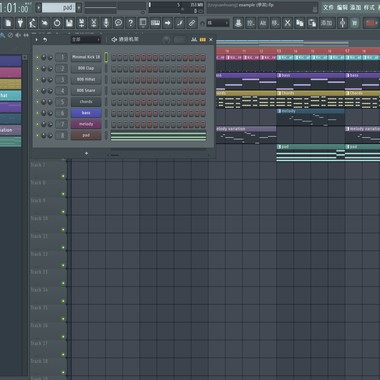Click the typing keyboard icon
This screenshot has height=380, width=380.
155,23
